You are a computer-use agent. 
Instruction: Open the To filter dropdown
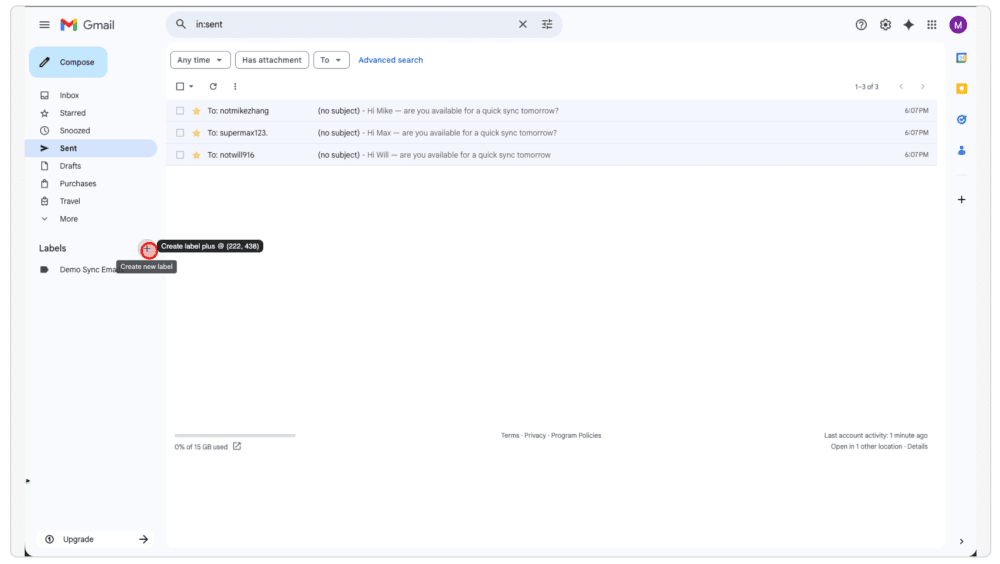point(331,60)
